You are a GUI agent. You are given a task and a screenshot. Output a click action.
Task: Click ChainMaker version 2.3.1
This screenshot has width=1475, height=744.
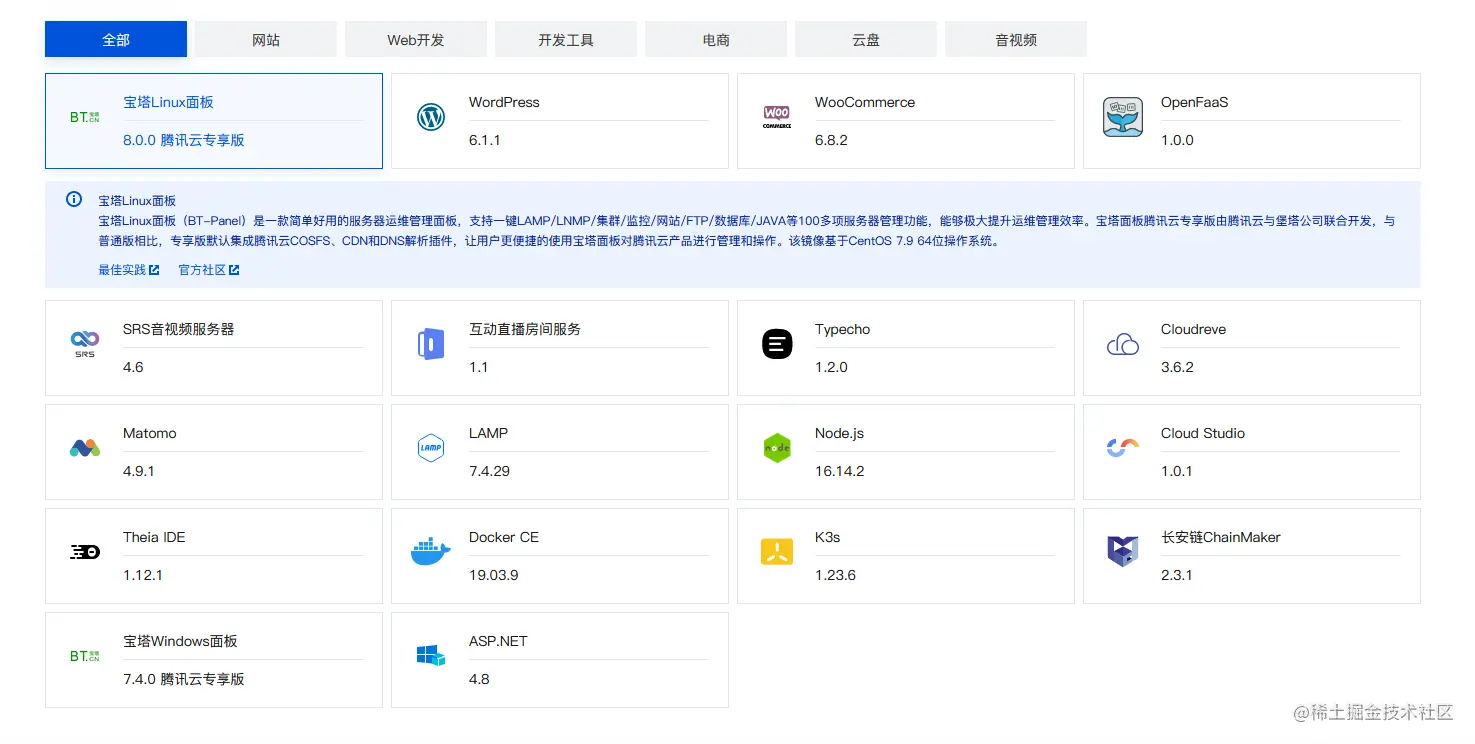pyautogui.click(x=1177, y=575)
